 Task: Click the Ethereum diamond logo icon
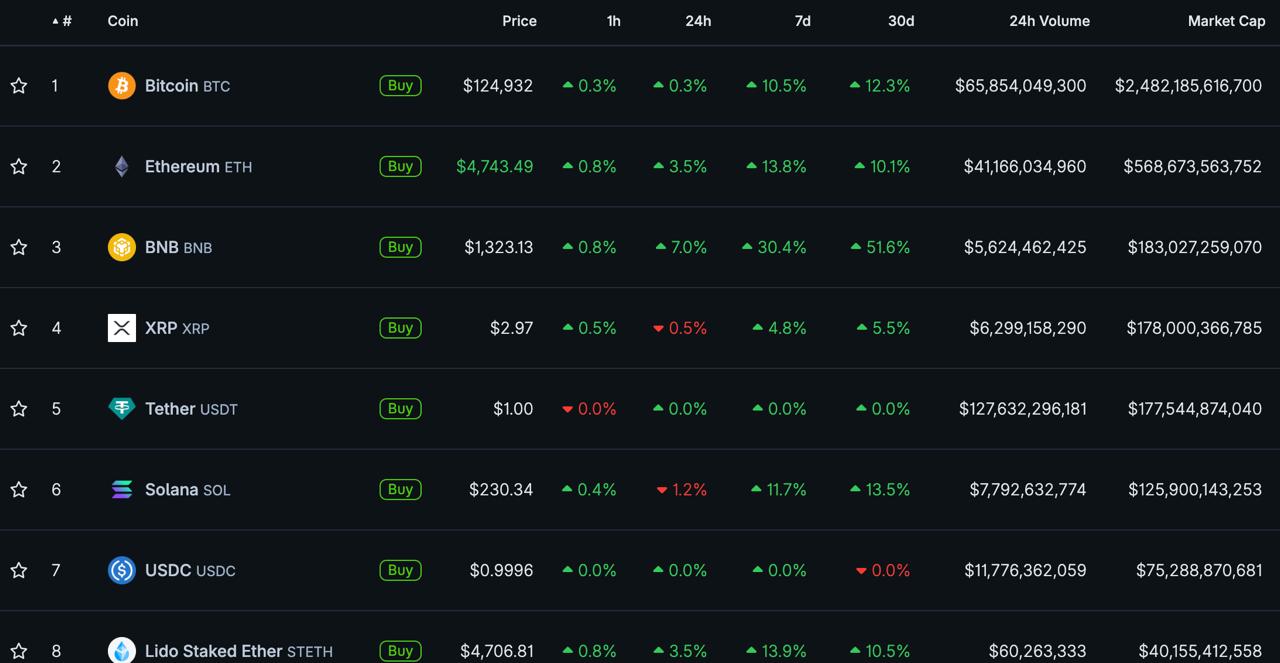coord(121,167)
